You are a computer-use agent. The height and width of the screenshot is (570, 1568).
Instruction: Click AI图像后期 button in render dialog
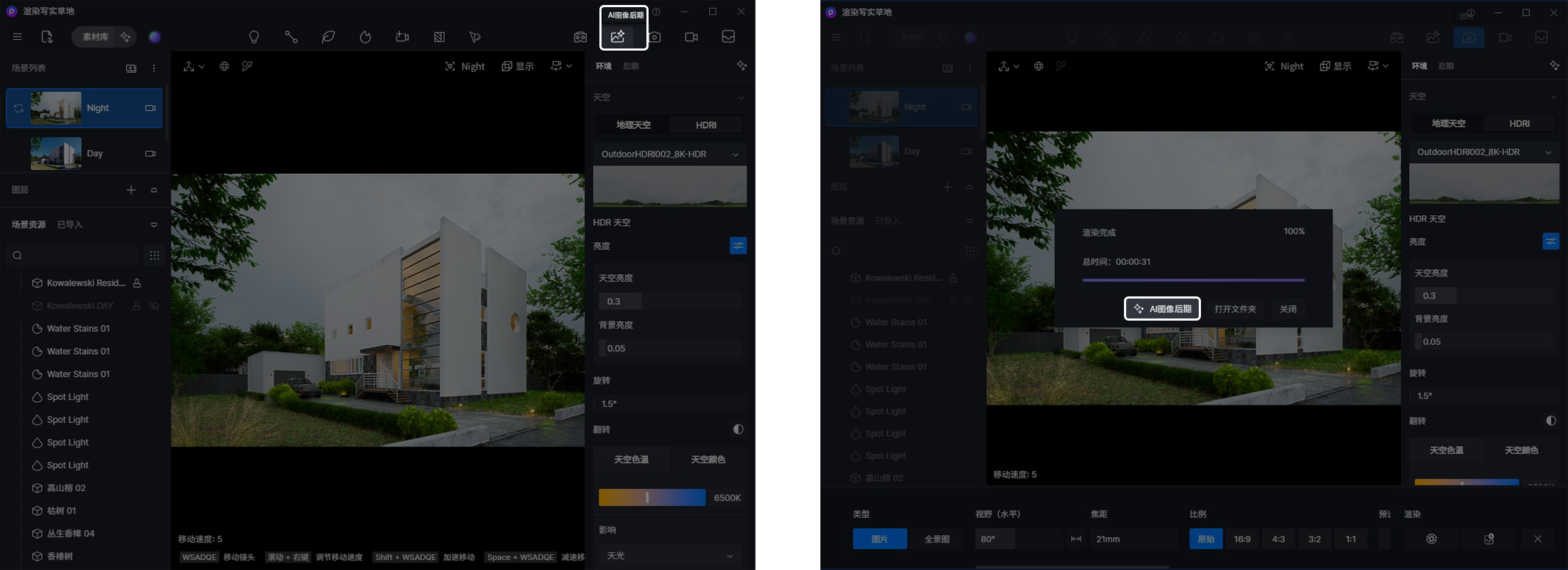click(x=1162, y=309)
